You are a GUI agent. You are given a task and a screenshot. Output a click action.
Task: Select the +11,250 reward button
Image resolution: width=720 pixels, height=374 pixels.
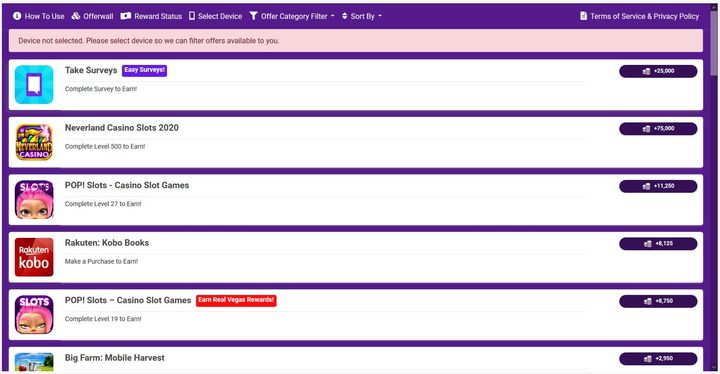658,186
